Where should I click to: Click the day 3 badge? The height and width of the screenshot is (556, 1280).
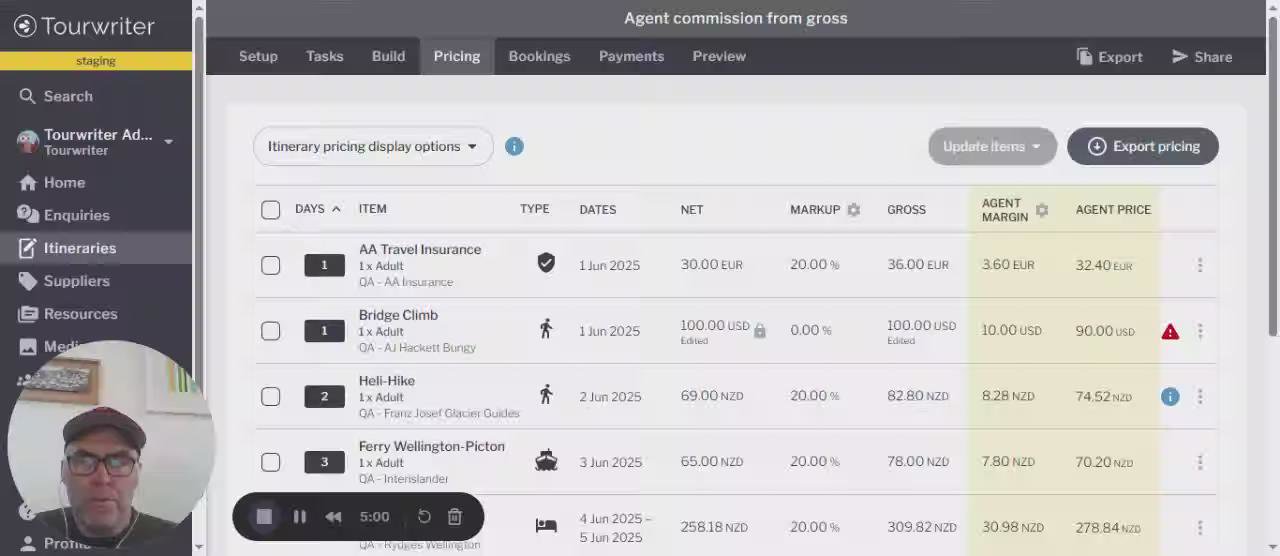click(324, 462)
